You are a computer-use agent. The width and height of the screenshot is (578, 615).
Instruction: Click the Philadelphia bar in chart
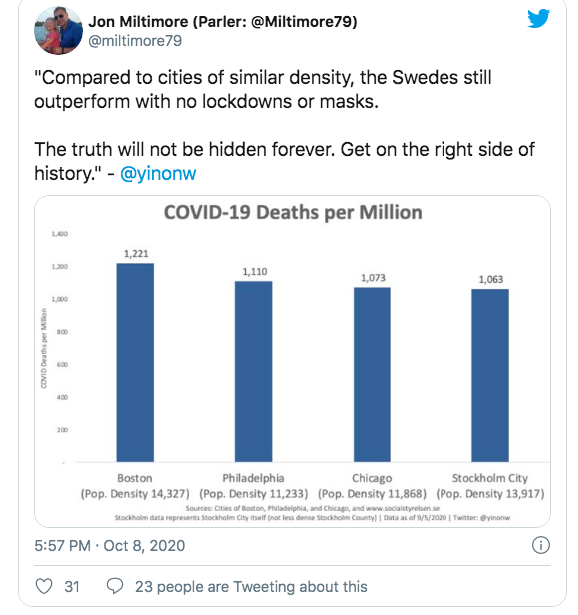253,371
